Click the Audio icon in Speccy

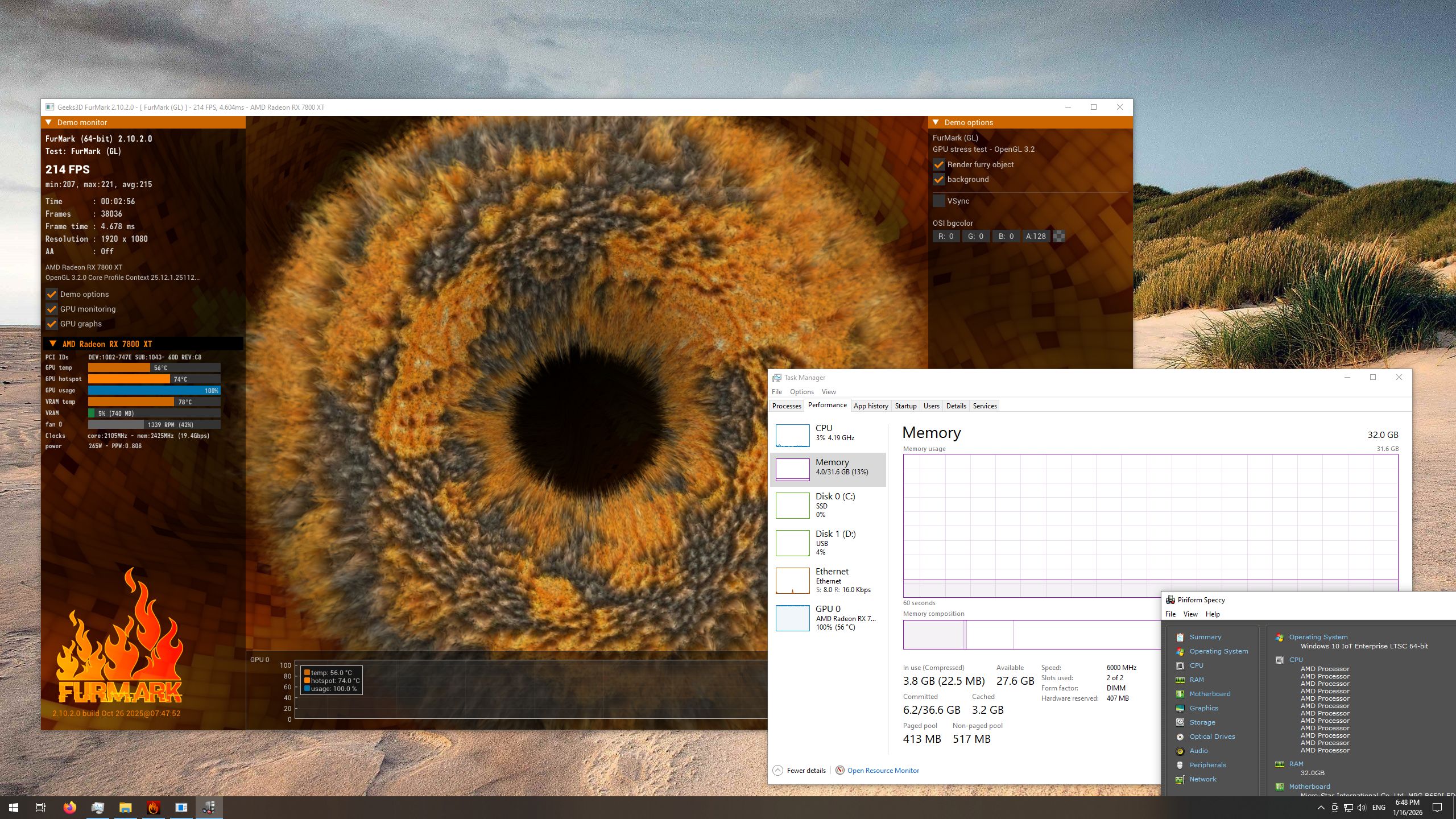[1180, 751]
